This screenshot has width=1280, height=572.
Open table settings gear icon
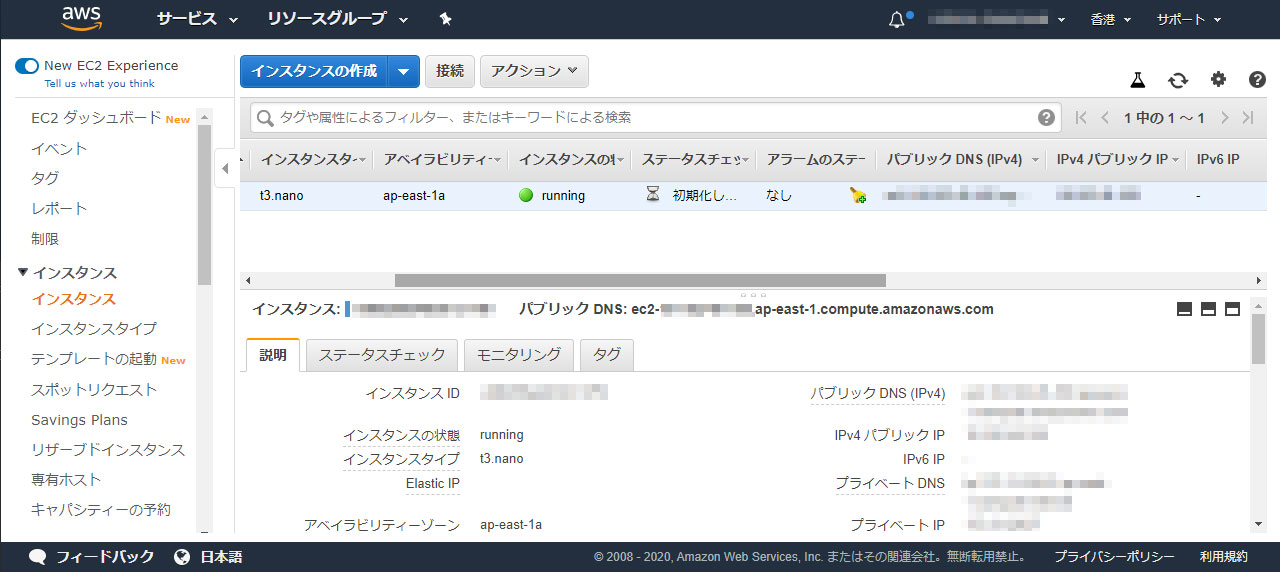click(1218, 80)
